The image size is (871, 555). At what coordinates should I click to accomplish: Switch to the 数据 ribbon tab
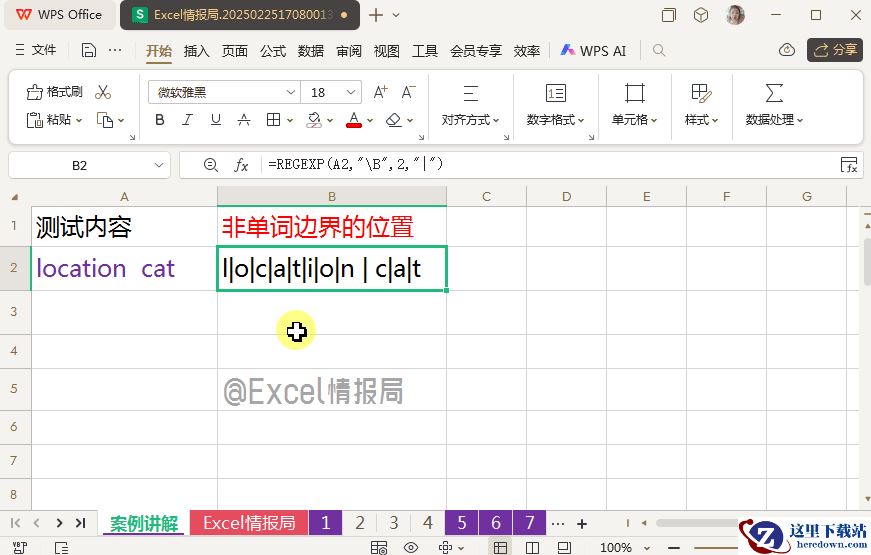coord(311,51)
